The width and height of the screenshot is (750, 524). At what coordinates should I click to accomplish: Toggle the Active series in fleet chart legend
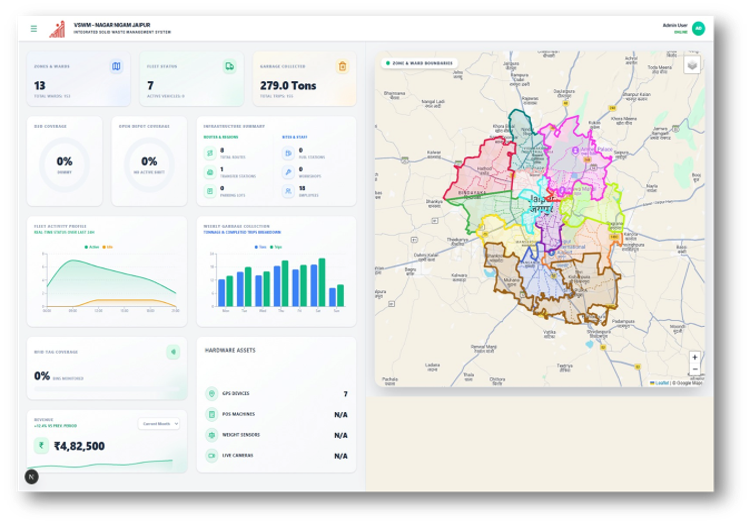[x=92, y=247]
